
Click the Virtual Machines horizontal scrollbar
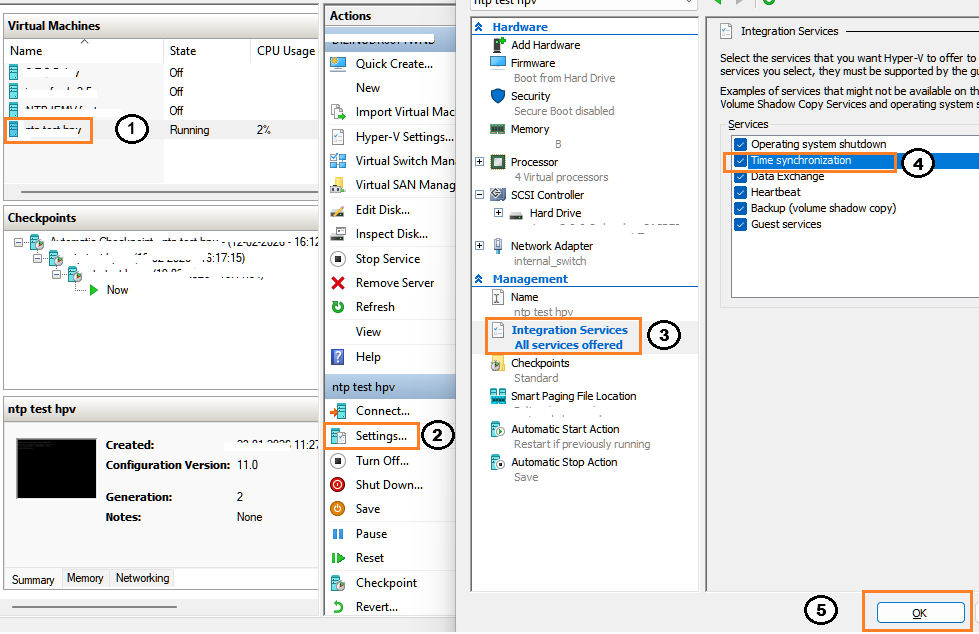[169, 191]
